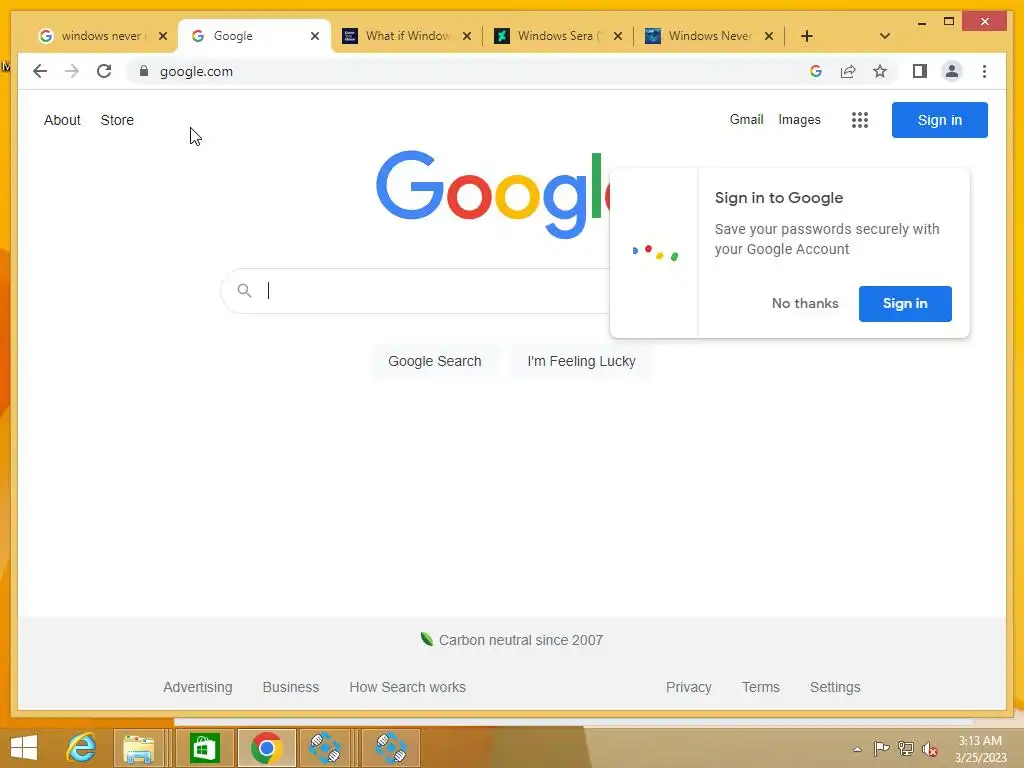This screenshot has height=768, width=1024.
Task: Show hidden system tray icons arrow
Action: pyautogui.click(x=857, y=749)
